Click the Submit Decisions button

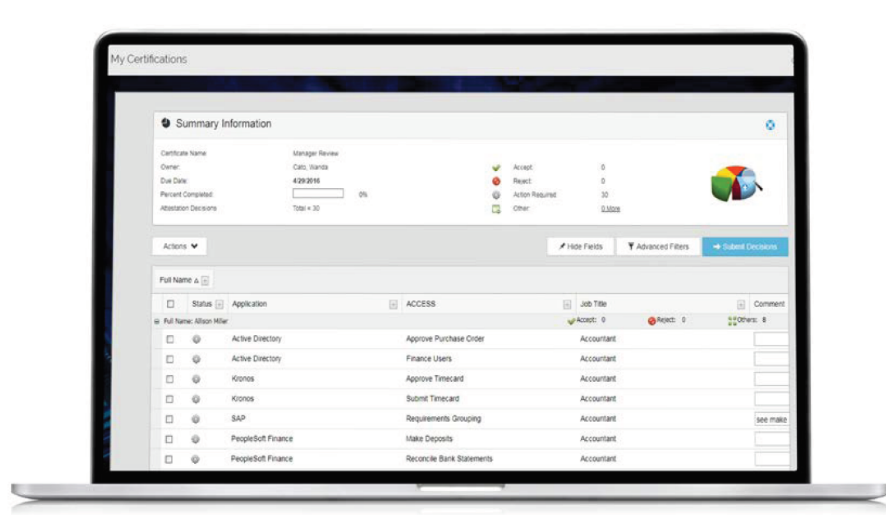point(745,247)
